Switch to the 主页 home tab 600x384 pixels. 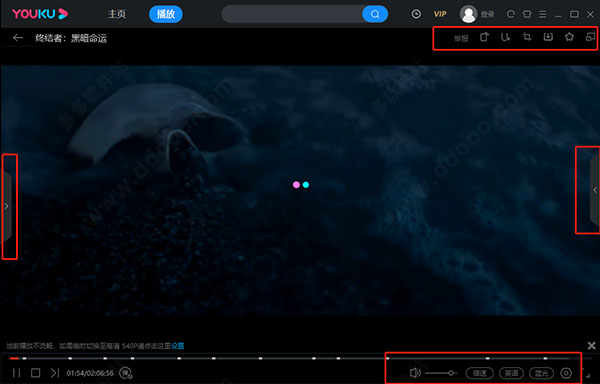coord(117,14)
